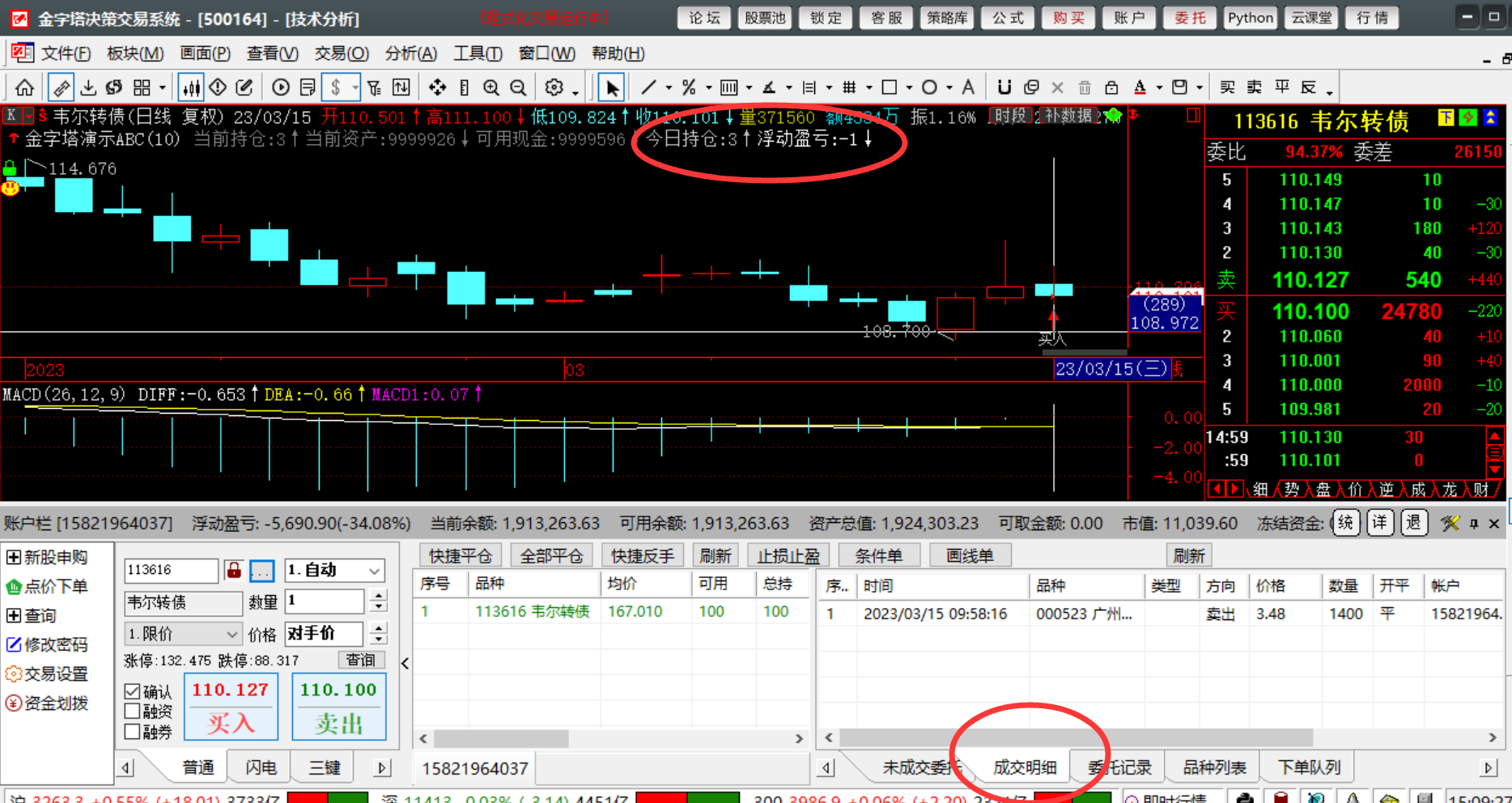Click the diamond exclamation alert icon
This screenshot has width=1512, height=803.
coord(218,87)
